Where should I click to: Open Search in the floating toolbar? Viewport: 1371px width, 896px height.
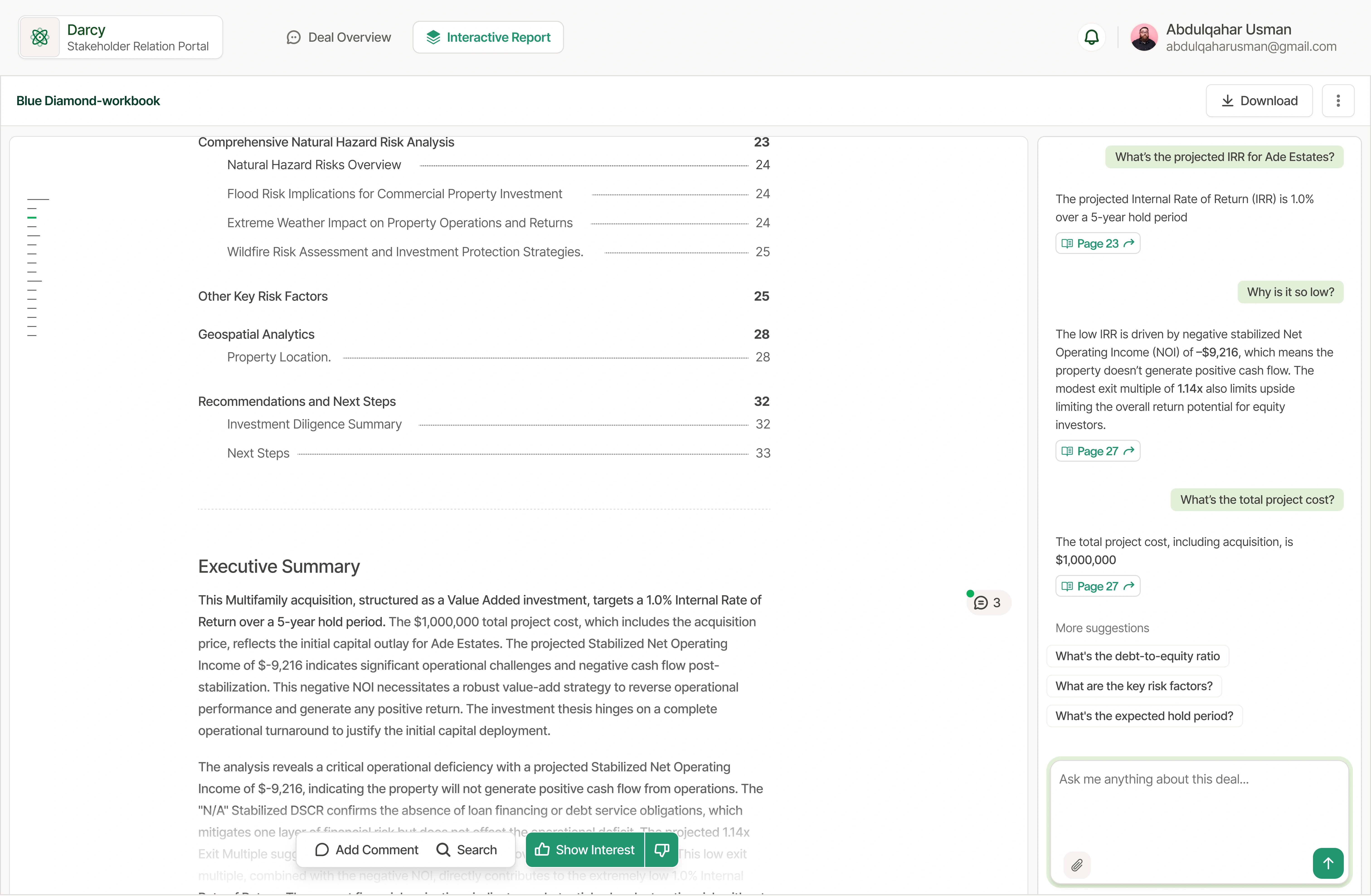[x=467, y=850]
